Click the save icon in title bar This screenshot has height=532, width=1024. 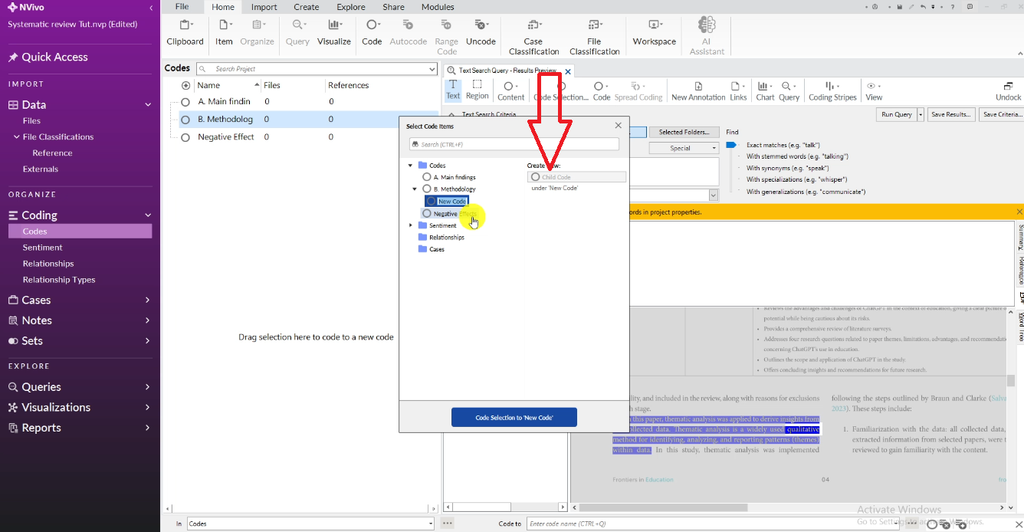click(x=899, y=7)
